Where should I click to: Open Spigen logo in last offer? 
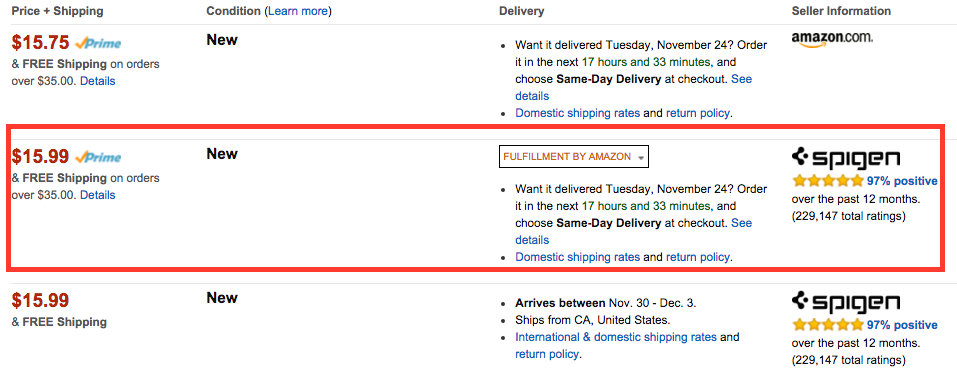(x=846, y=303)
